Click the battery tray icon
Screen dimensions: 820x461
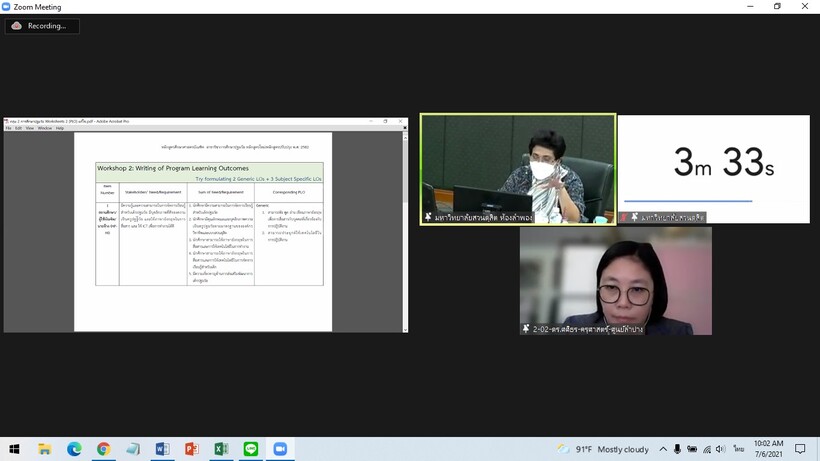[692, 449]
